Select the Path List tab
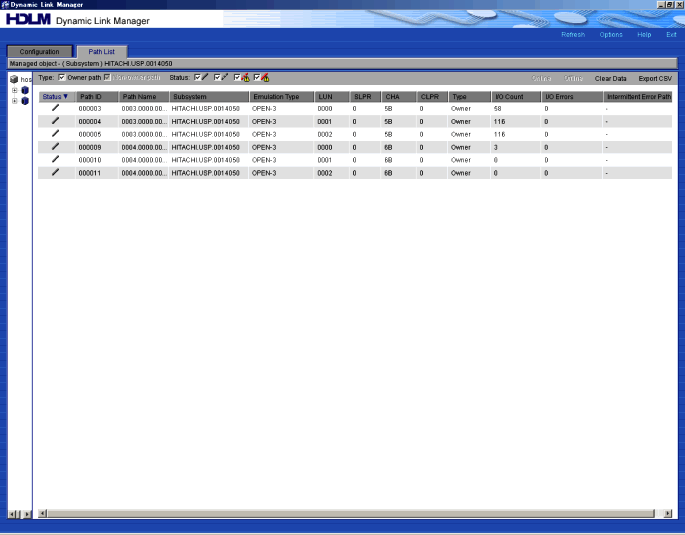Screen dimensions: 685x535 (x=102, y=52)
